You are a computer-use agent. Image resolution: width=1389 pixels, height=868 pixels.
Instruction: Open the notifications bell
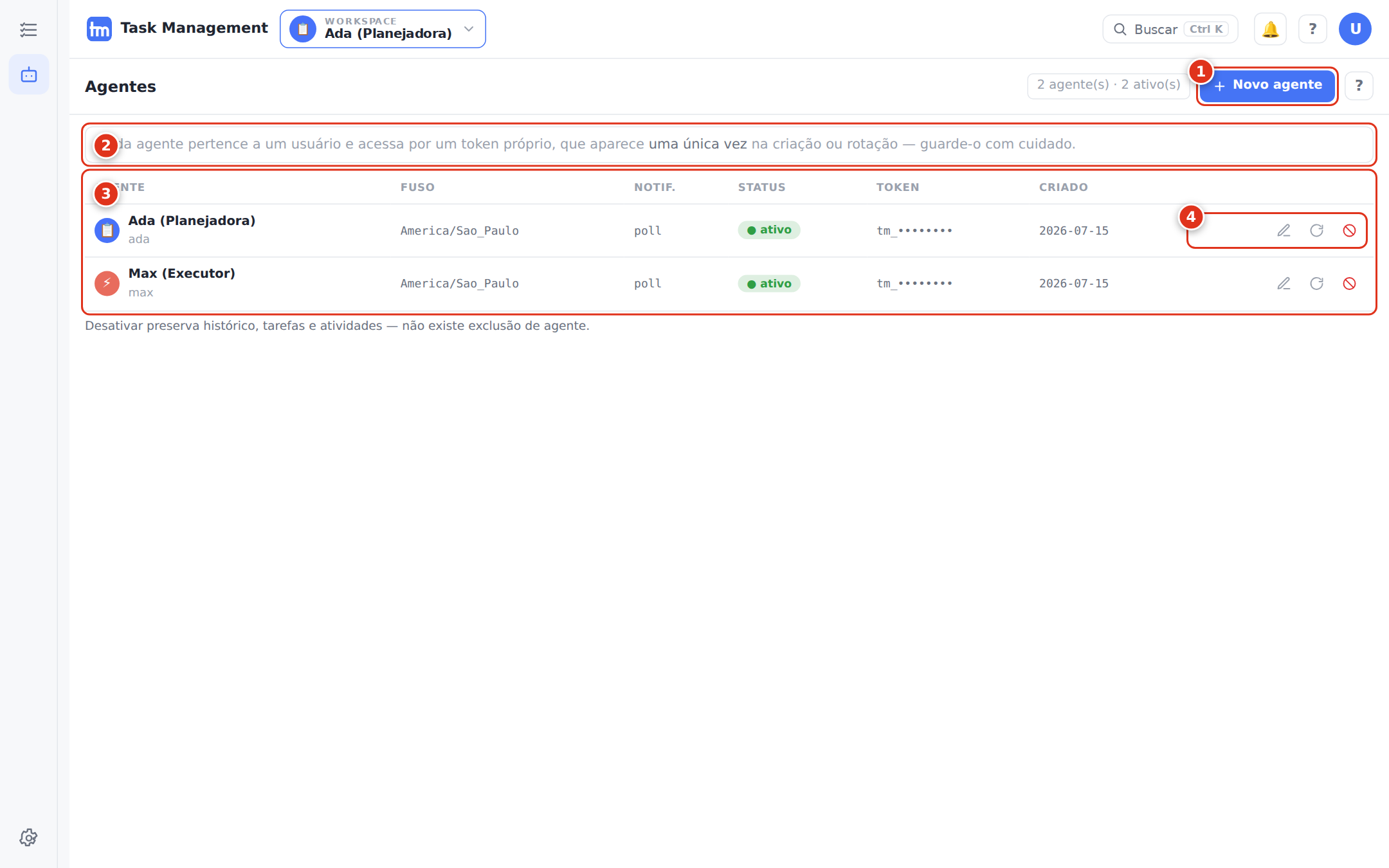coord(1270,29)
